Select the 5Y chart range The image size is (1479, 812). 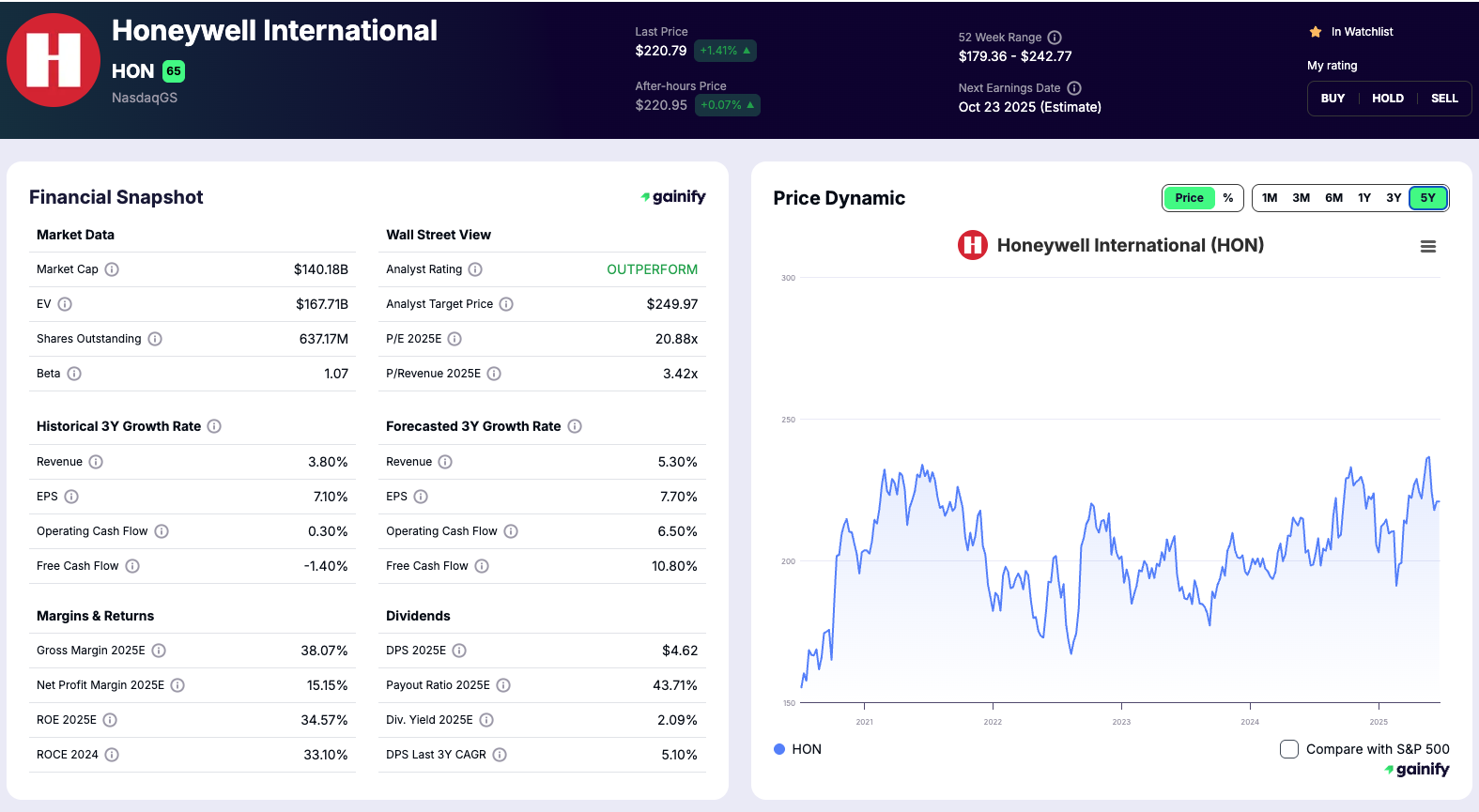(x=1428, y=198)
